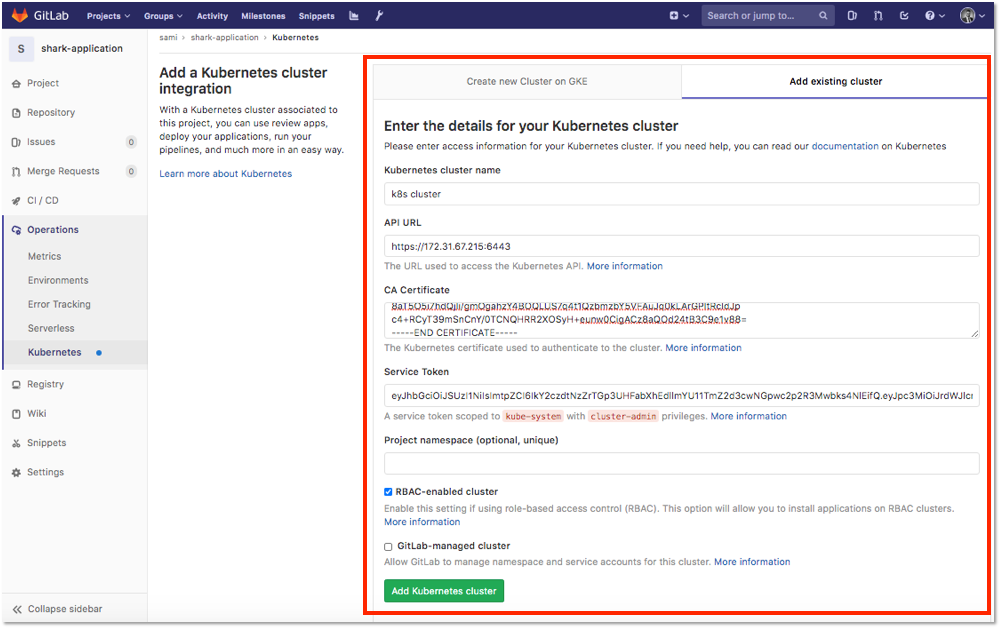Click the Registry disk icon

pyautogui.click(x=16, y=385)
